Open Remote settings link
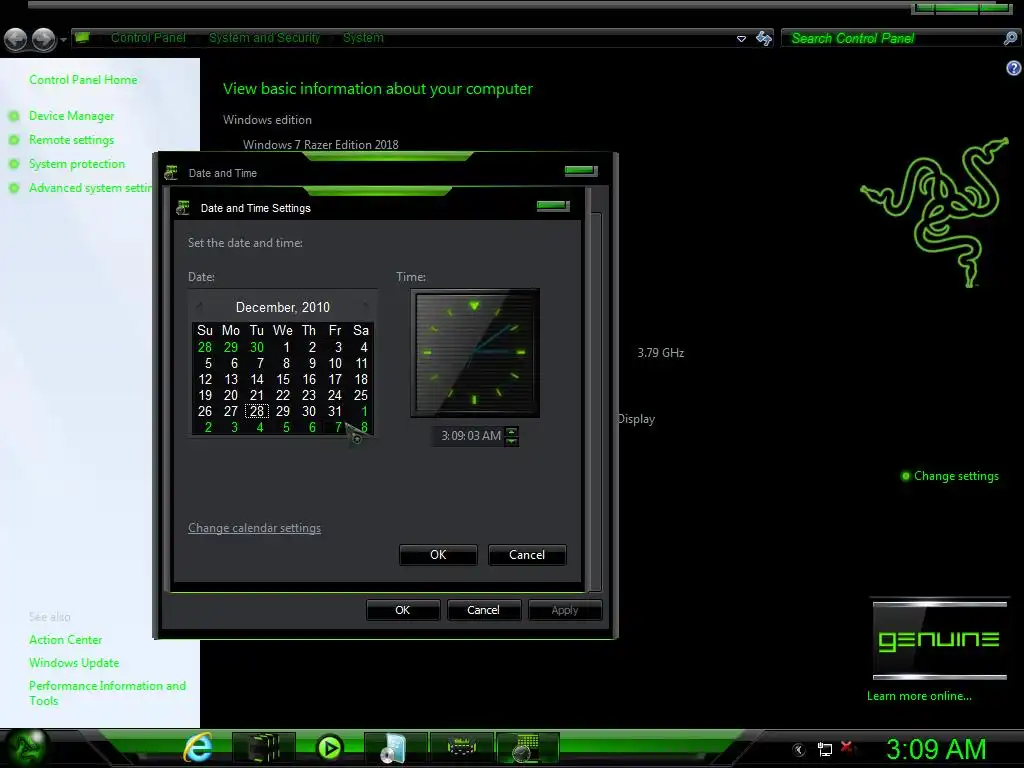This screenshot has width=1024, height=768. click(x=71, y=140)
